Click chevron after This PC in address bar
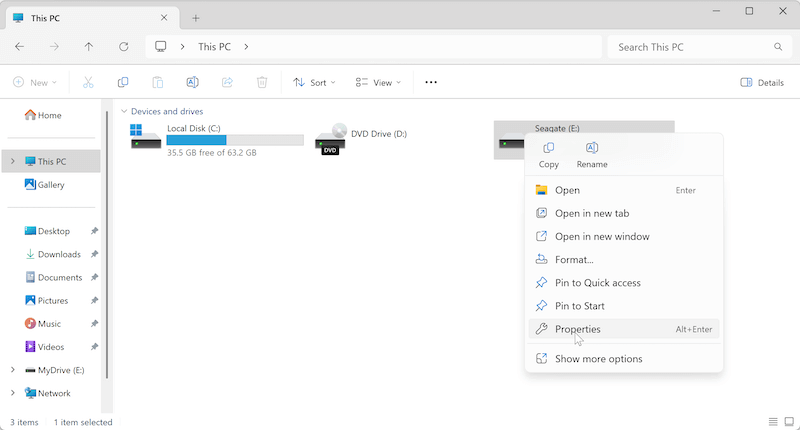 tap(246, 46)
